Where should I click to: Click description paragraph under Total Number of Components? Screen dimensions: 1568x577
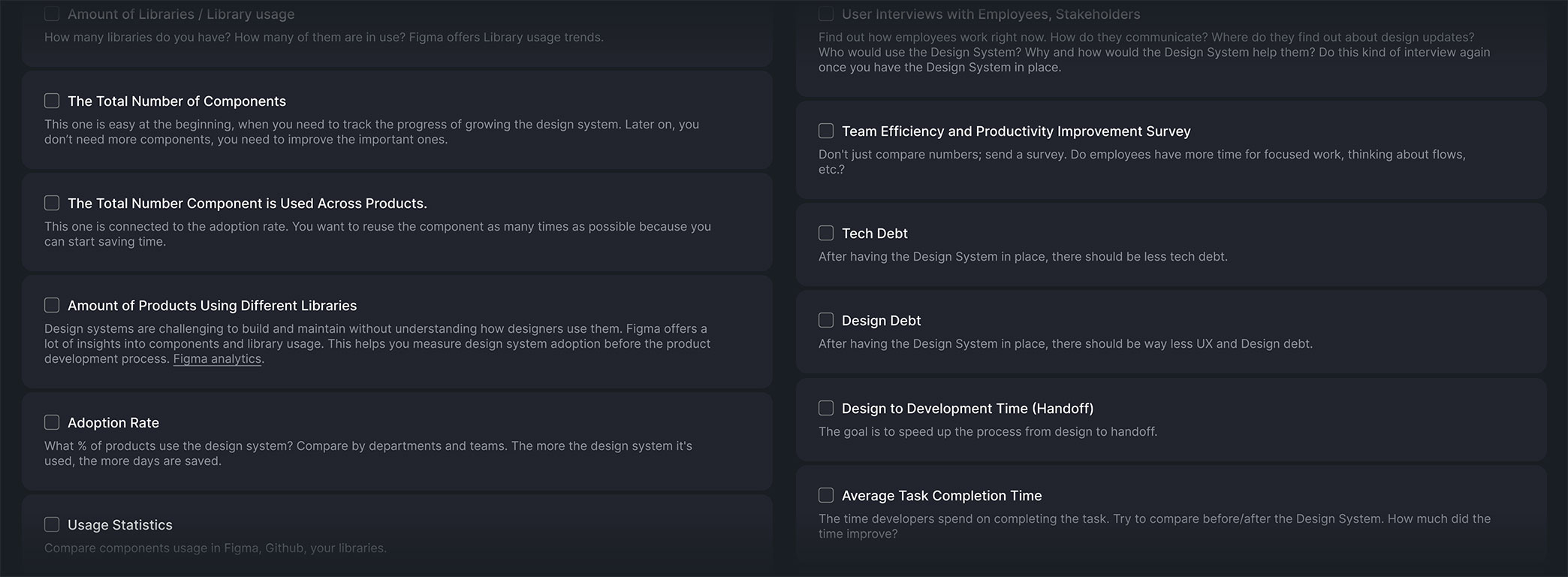(372, 132)
